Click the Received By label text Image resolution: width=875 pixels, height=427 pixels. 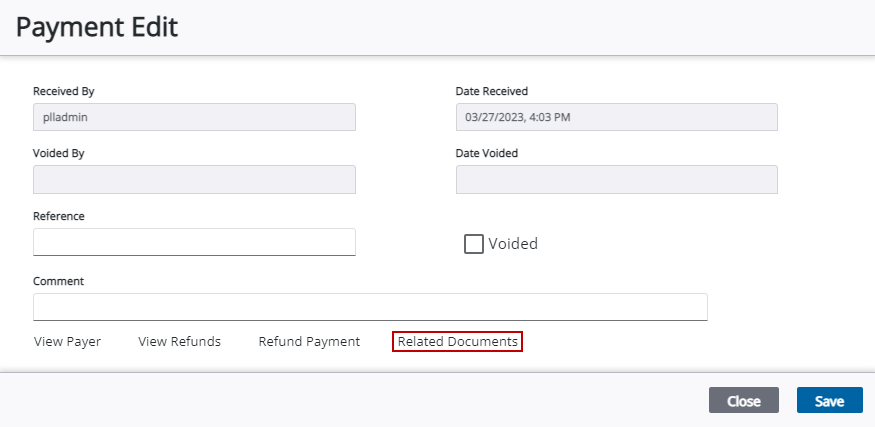point(64,91)
